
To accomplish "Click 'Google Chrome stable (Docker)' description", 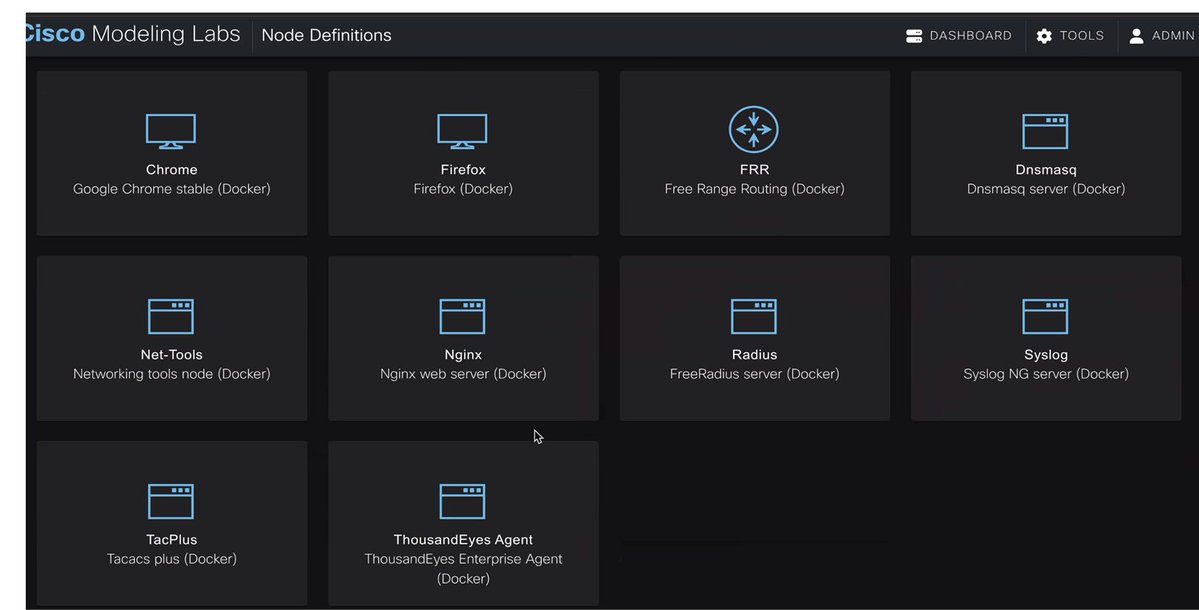I will 171,189.
